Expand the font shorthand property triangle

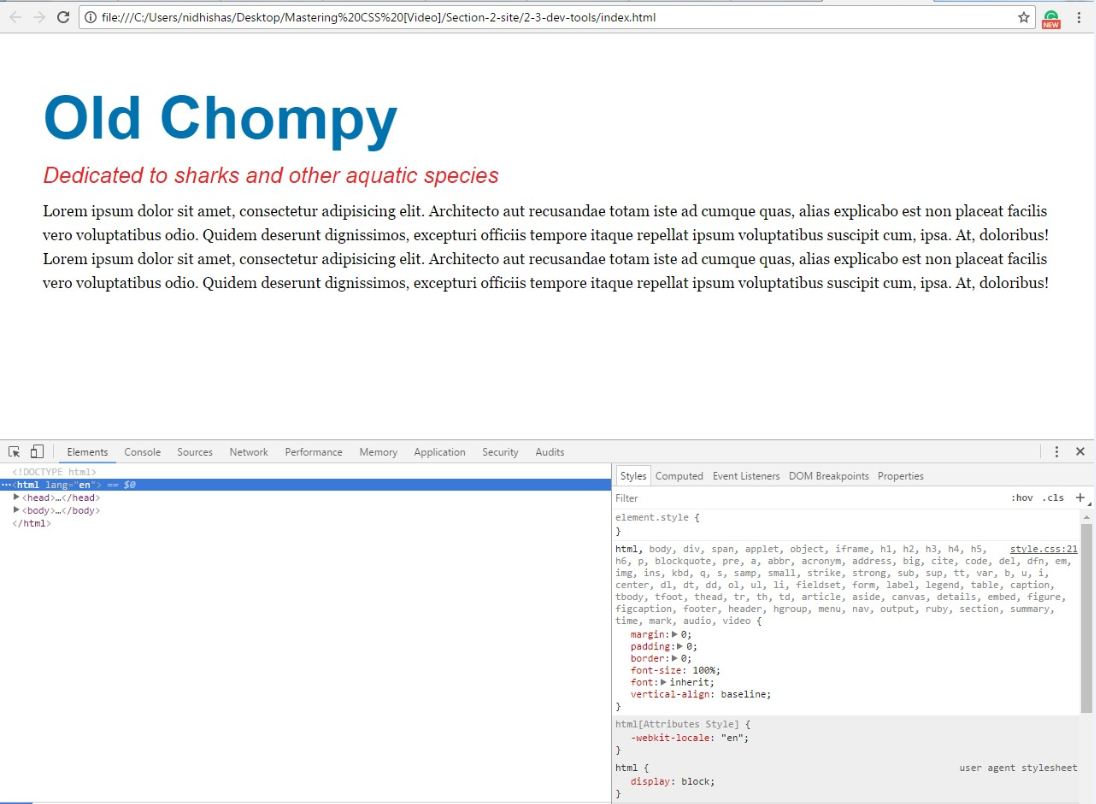pos(663,682)
